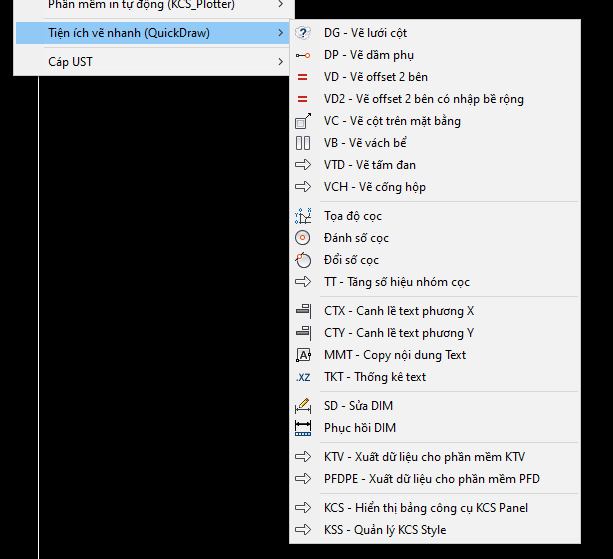Image resolution: width=613 pixels, height=559 pixels.
Task: Choose VTD - Vẽ tấm đan
Action: point(435,165)
